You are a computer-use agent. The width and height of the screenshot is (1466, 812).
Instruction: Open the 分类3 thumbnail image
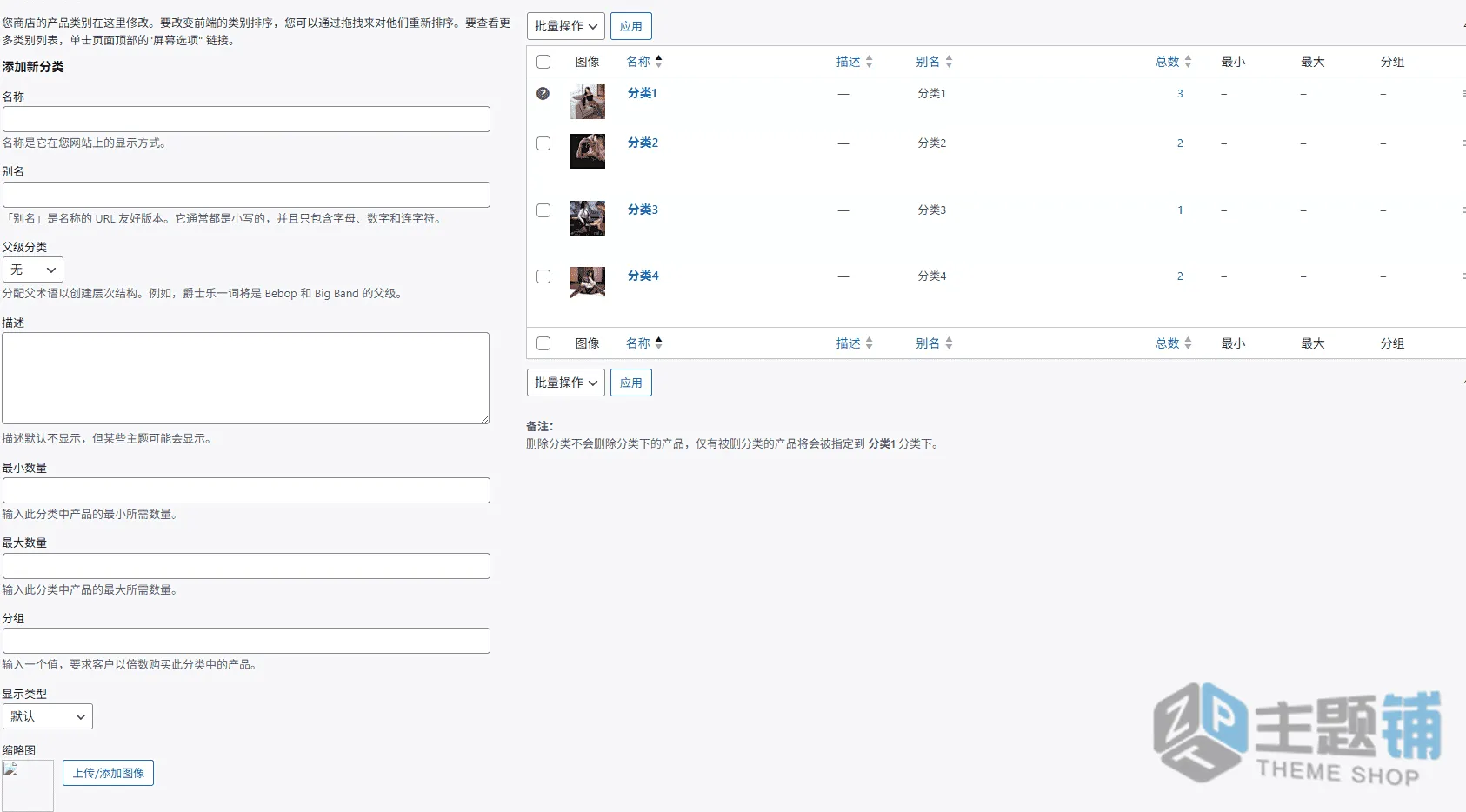(588, 218)
